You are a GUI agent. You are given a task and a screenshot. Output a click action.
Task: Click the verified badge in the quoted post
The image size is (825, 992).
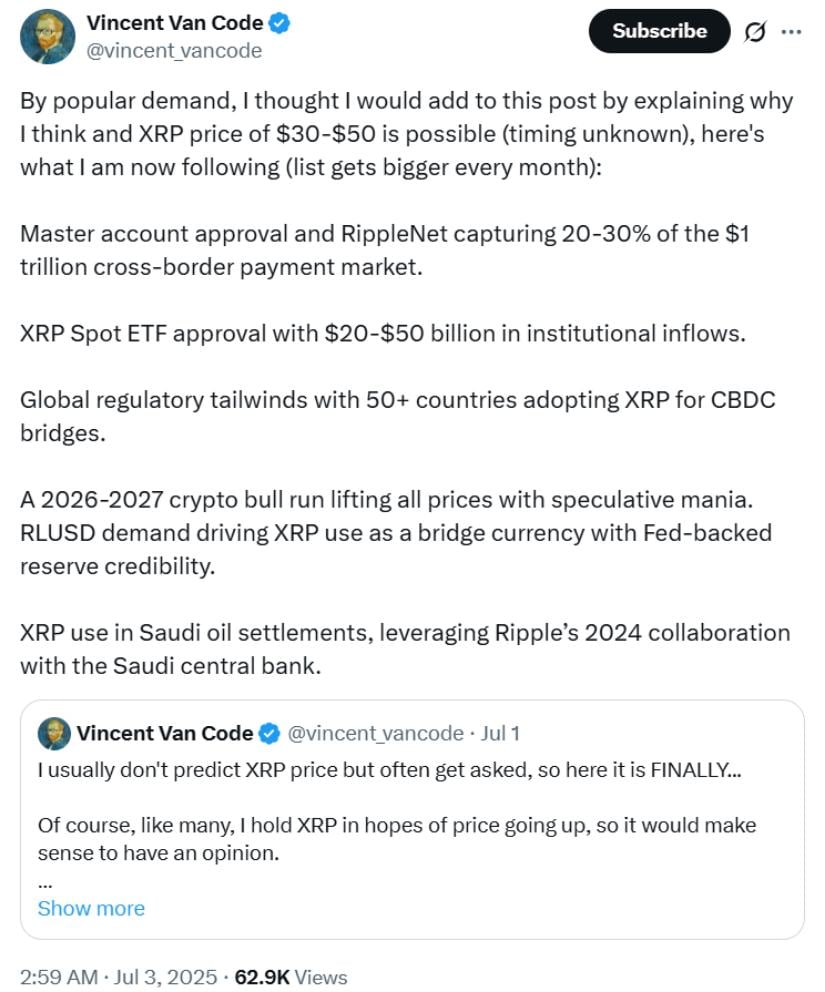tap(269, 733)
